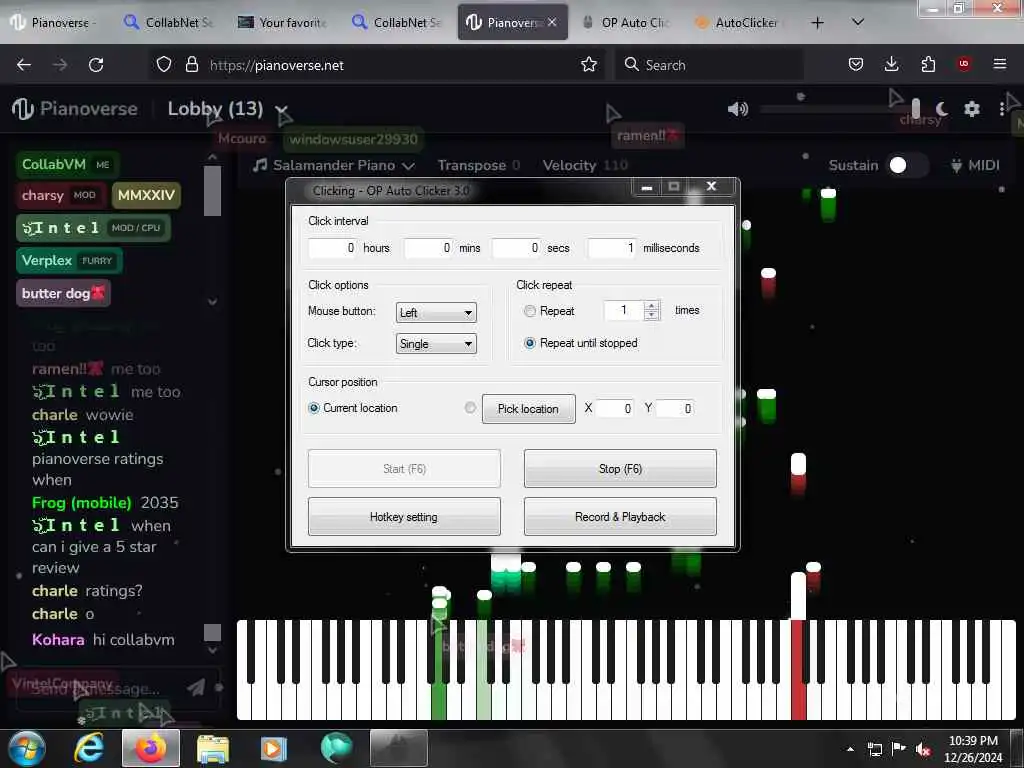This screenshot has height=768, width=1024.
Task: Click the MIDI plug icon
Action: 956,165
